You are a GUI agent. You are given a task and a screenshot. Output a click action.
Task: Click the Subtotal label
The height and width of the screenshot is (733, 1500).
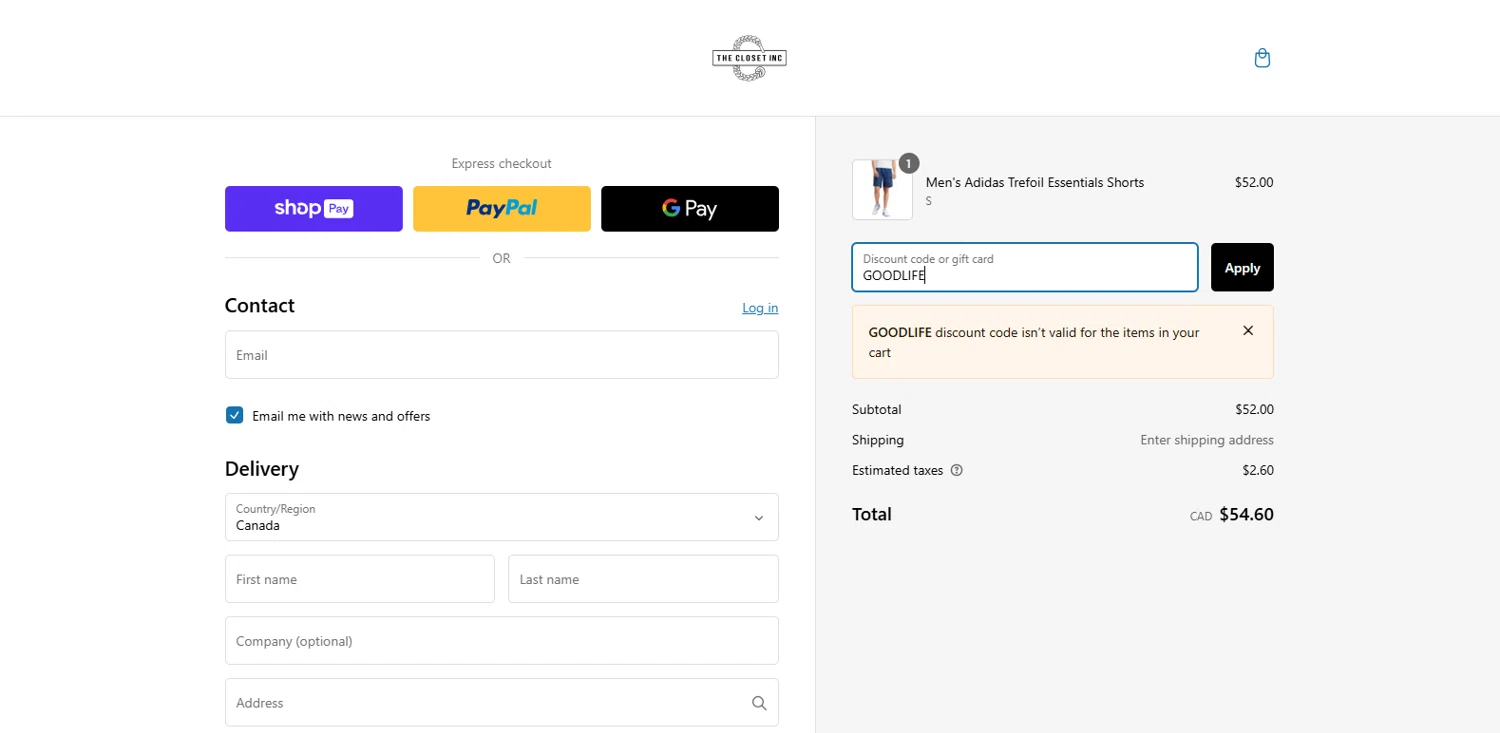click(x=877, y=409)
